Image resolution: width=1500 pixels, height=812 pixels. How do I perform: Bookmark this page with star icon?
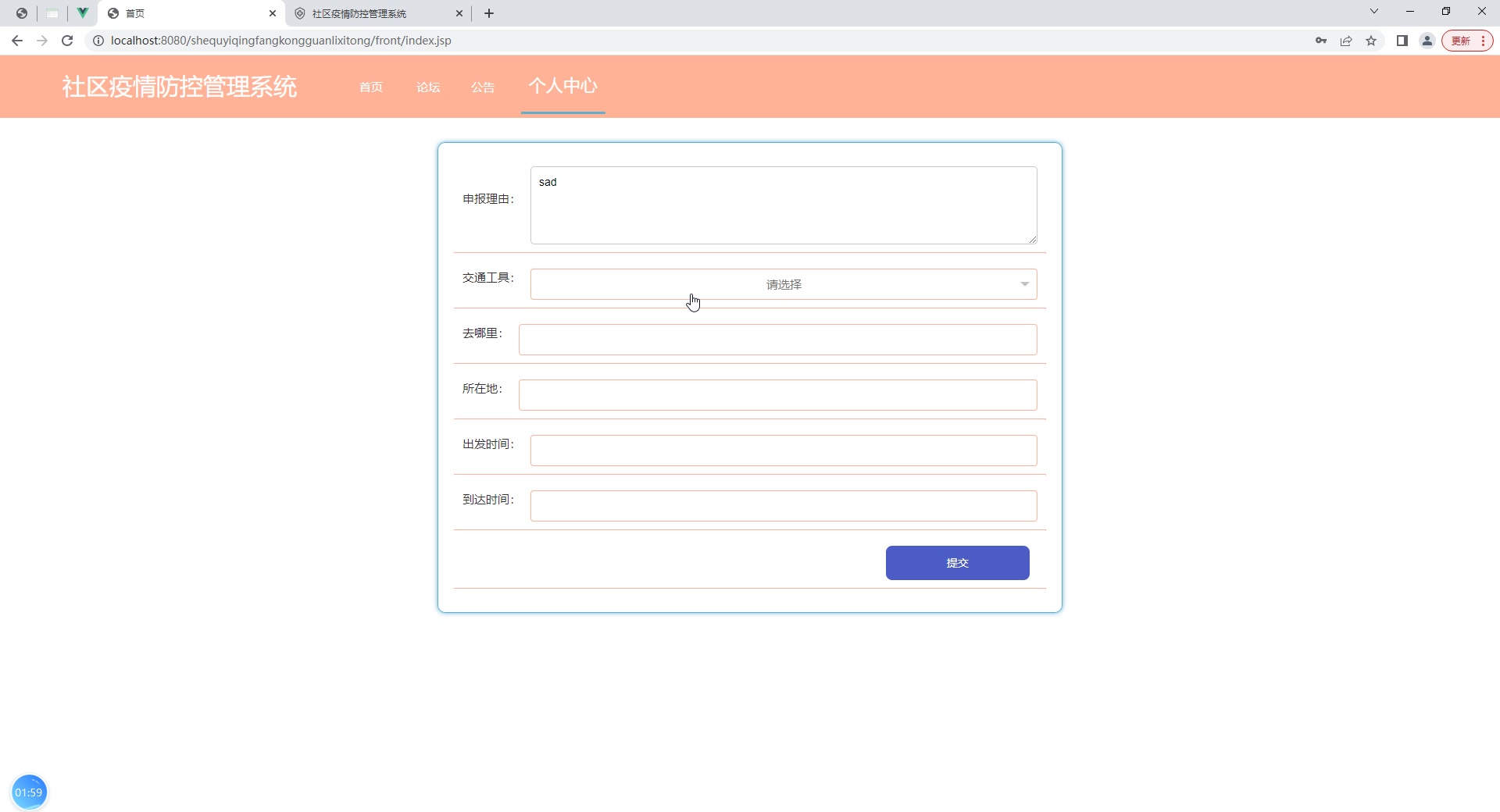(1371, 41)
